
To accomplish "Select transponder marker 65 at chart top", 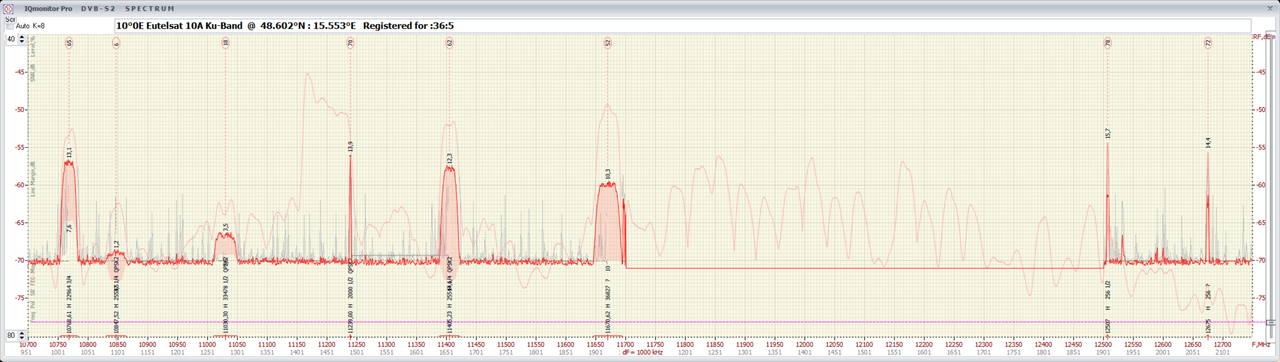I will click(x=69, y=43).
